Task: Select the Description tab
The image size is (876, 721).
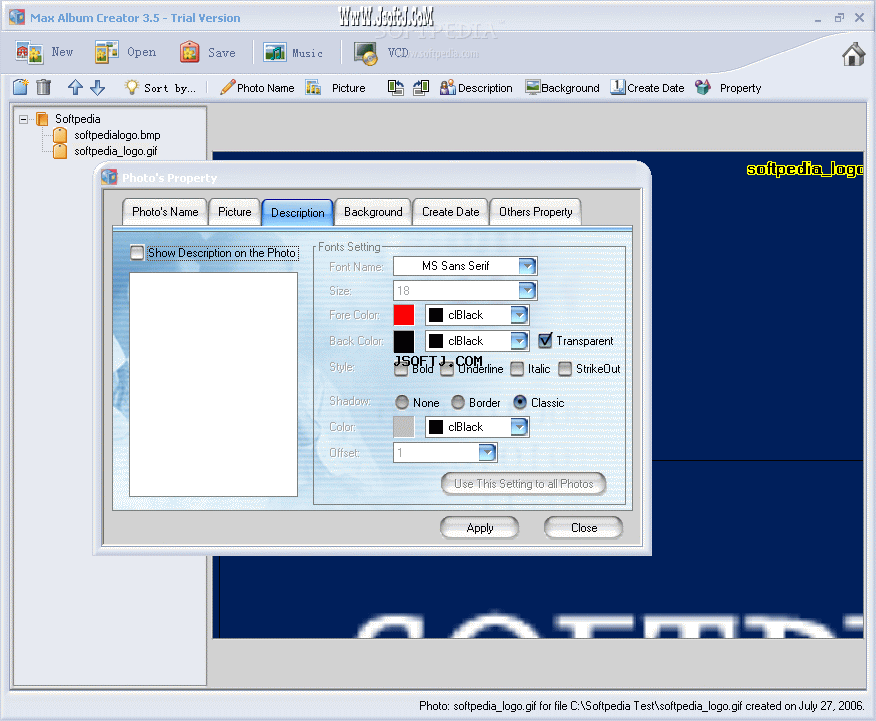Action: click(x=298, y=213)
